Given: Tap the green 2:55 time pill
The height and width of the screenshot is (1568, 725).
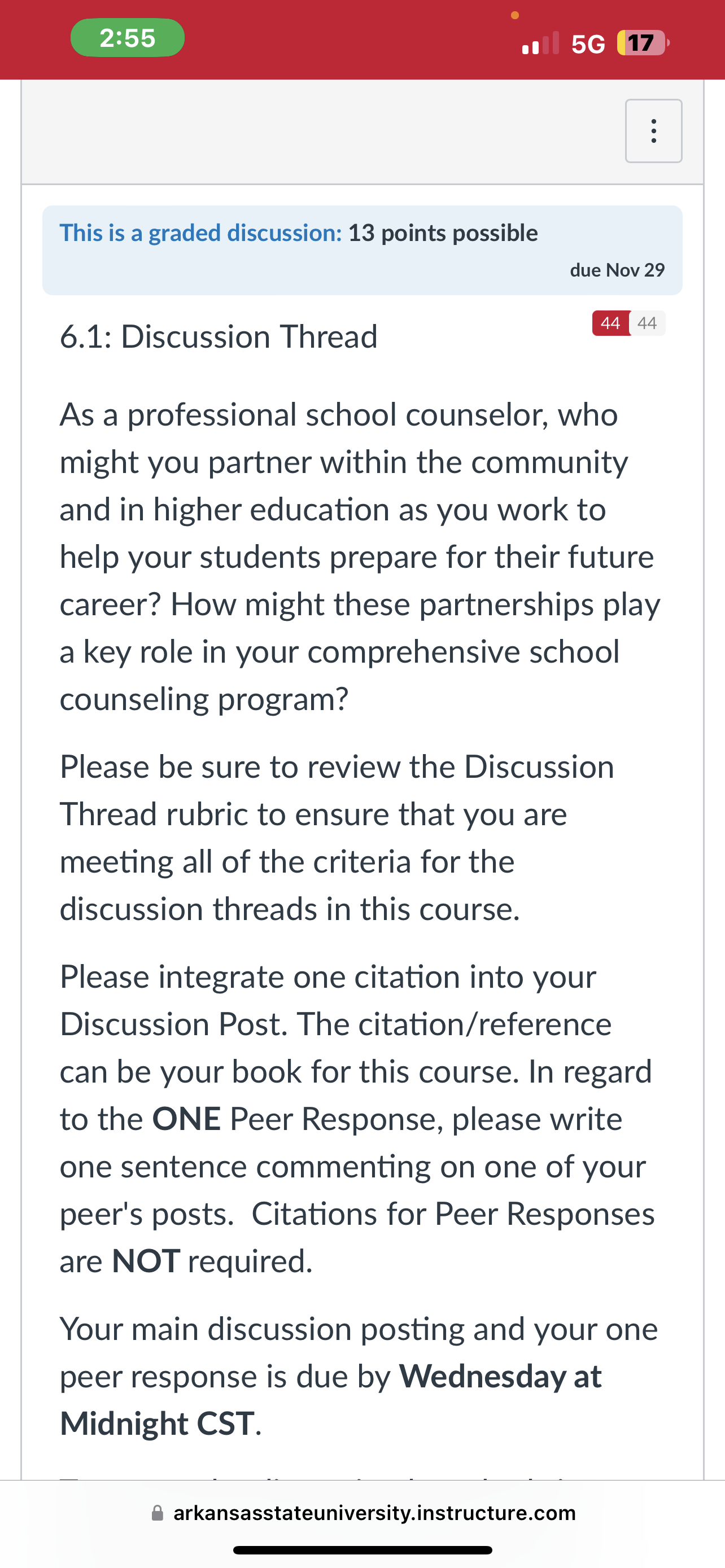Looking at the screenshot, I should pyautogui.click(x=127, y=38).
